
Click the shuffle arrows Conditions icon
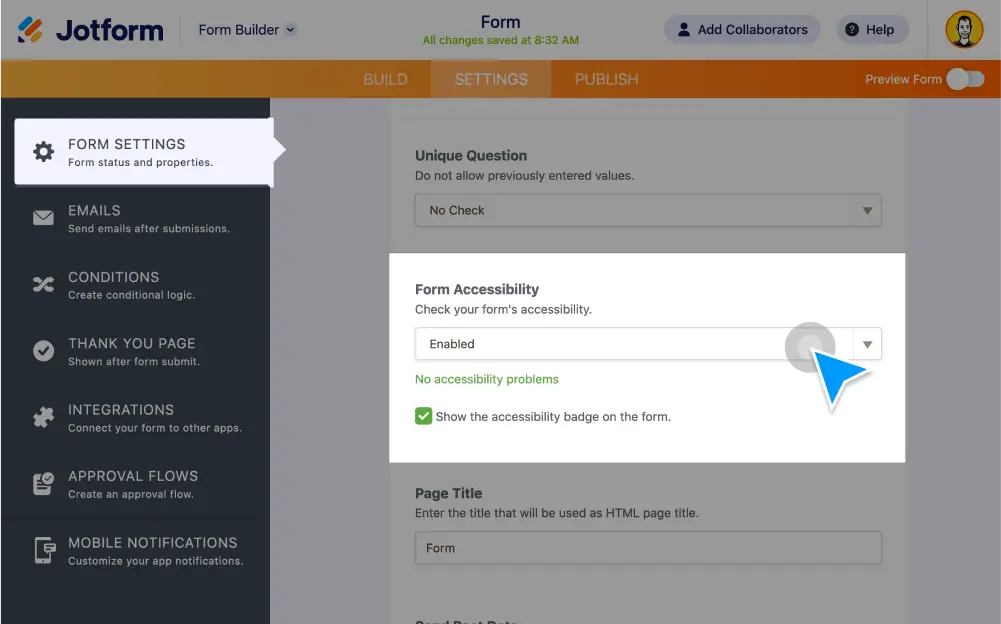(x=43, y=284)
